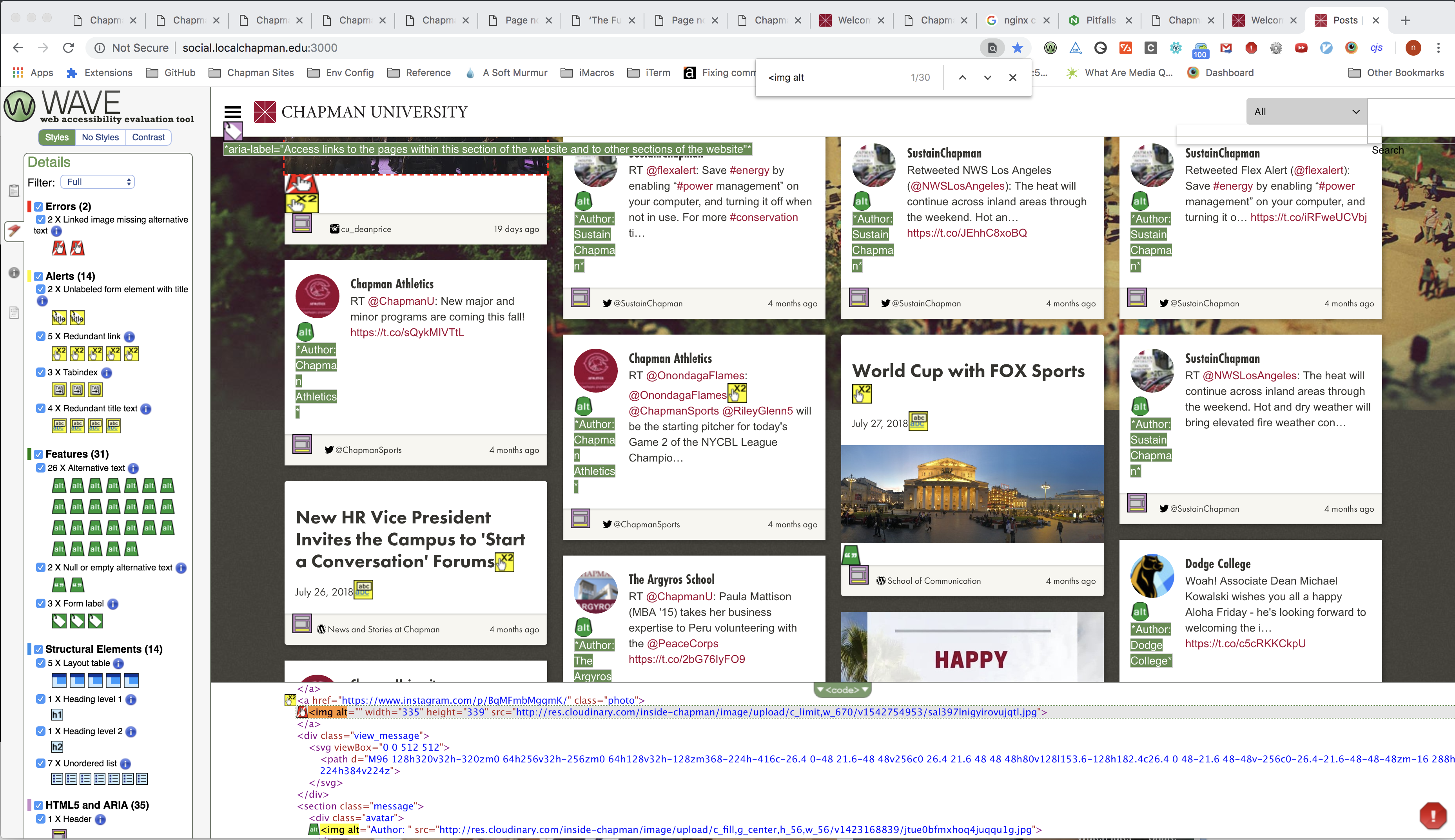The height and width of the screenshot is (840, 1455).
Task: Open the WAVE Outline panel page icon
Action: click(x=14, y=313)
